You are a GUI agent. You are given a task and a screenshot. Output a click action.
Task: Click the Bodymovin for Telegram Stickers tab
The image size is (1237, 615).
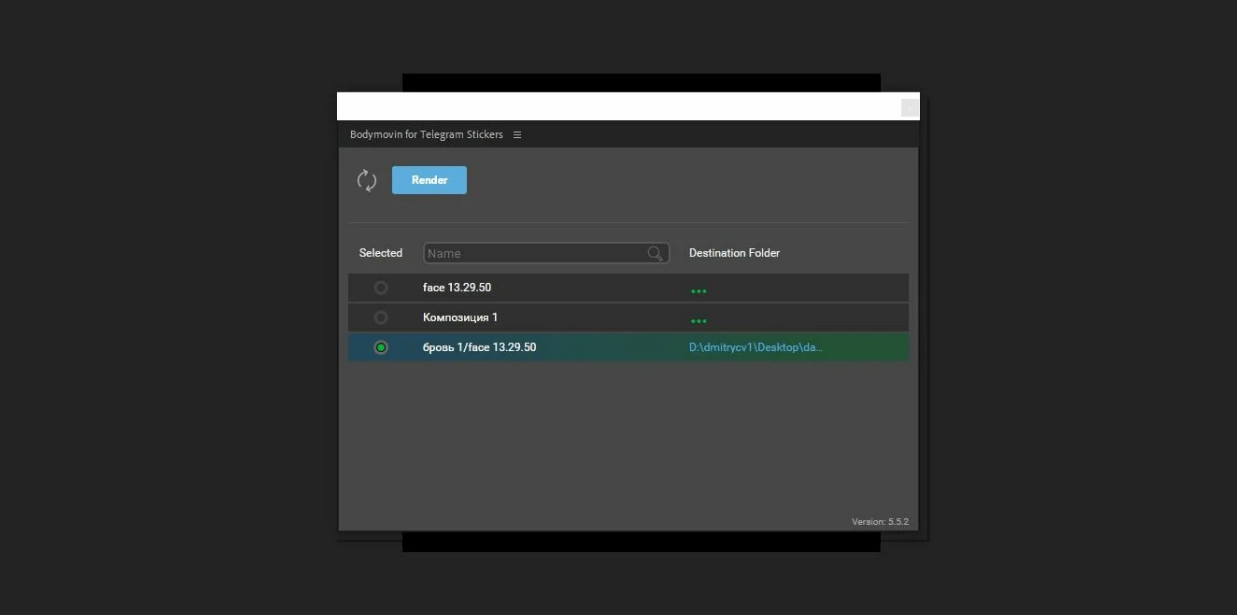[x=426, y=135]
